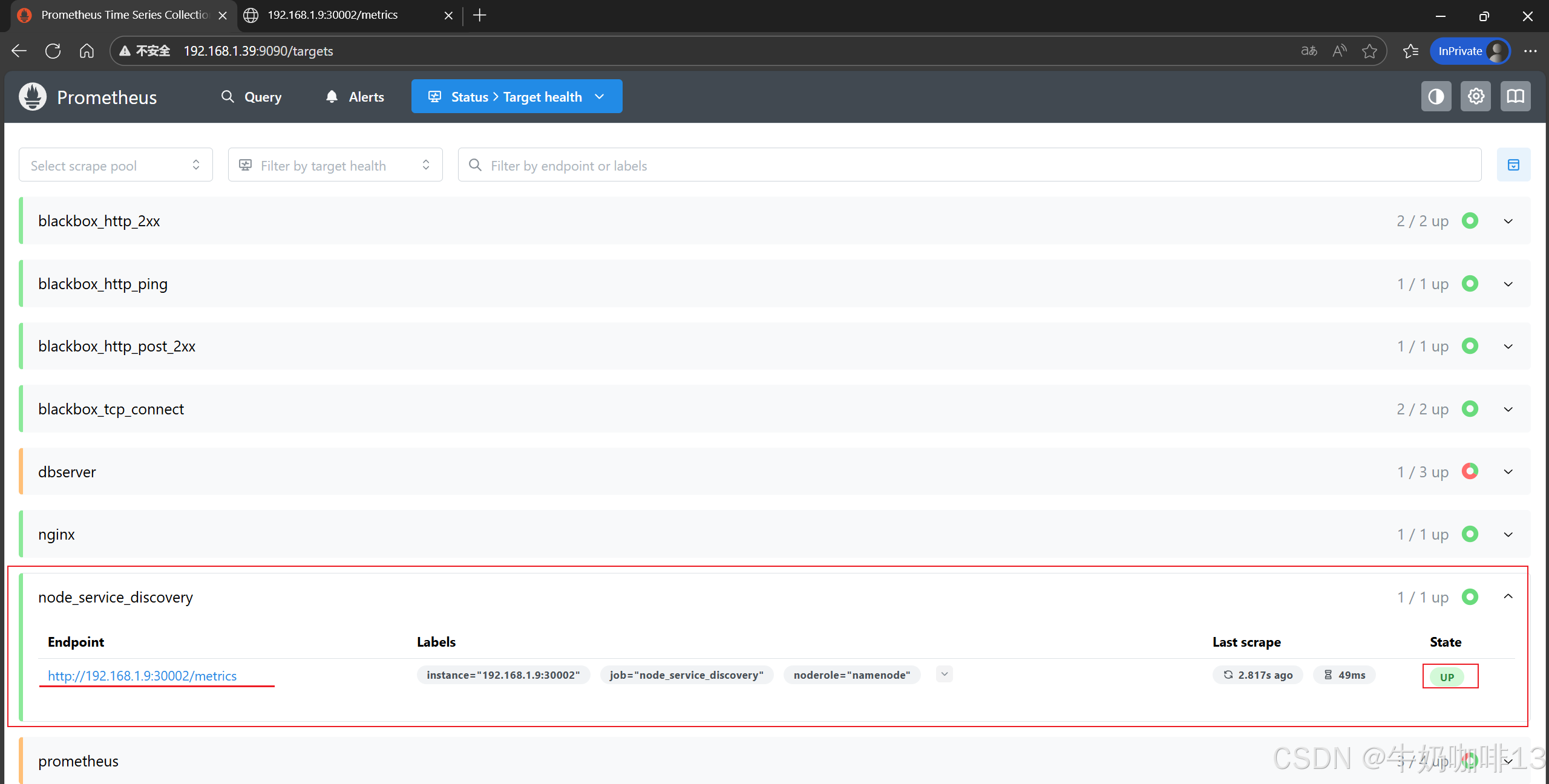The width and height of the screenshot is (1549, 784).
Task: Open the settings gear icon
Action: (1476, 97)
